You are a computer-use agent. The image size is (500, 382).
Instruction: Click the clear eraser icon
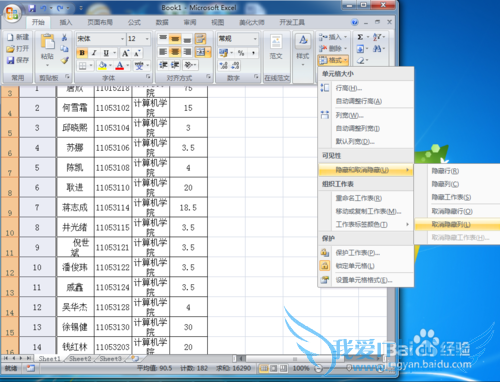[360, 61]
